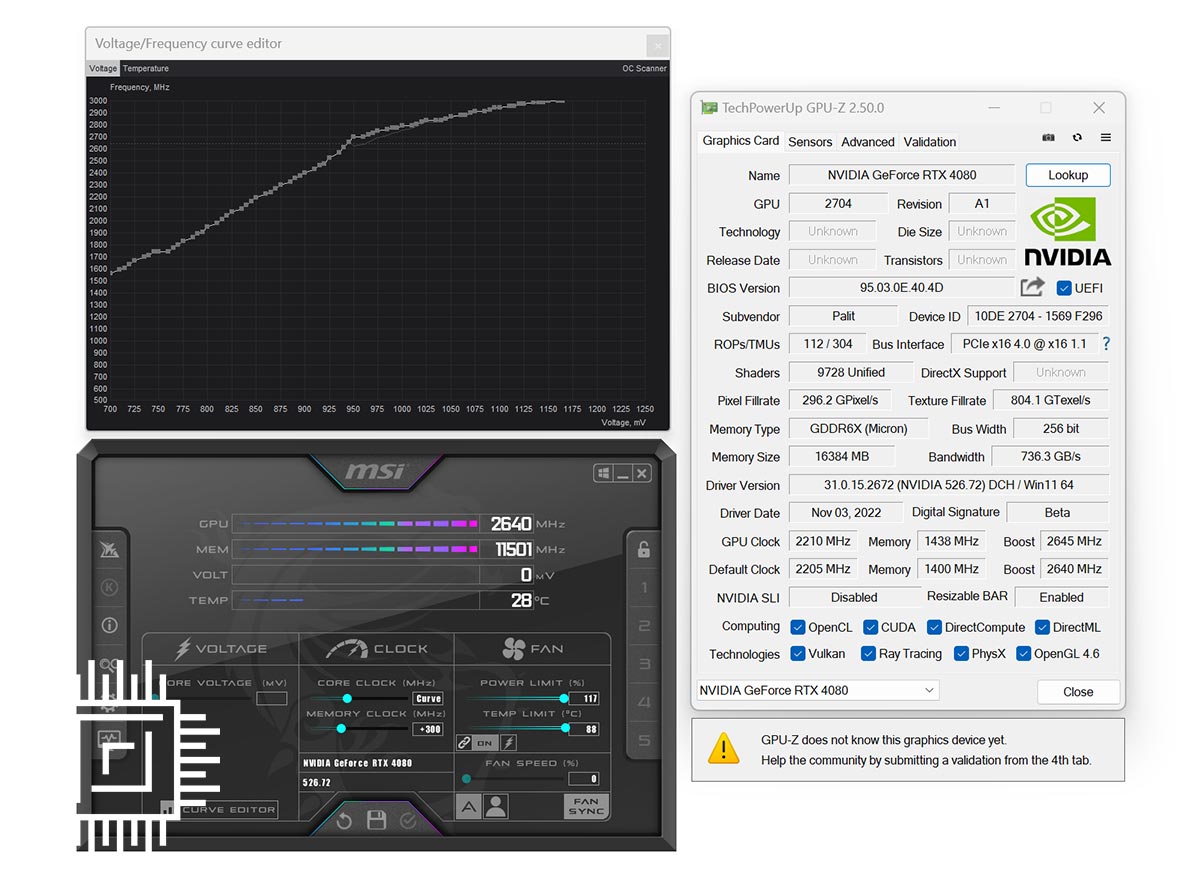This screenshot has height=880, width=1200.
Task: Click the Core Clock Curve value field
Action: pyautogui.click(x=428, y=698)
